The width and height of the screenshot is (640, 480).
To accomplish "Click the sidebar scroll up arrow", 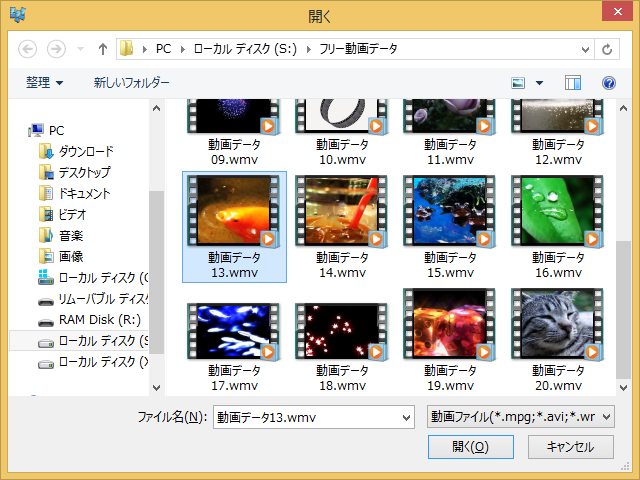I will 156,108.
